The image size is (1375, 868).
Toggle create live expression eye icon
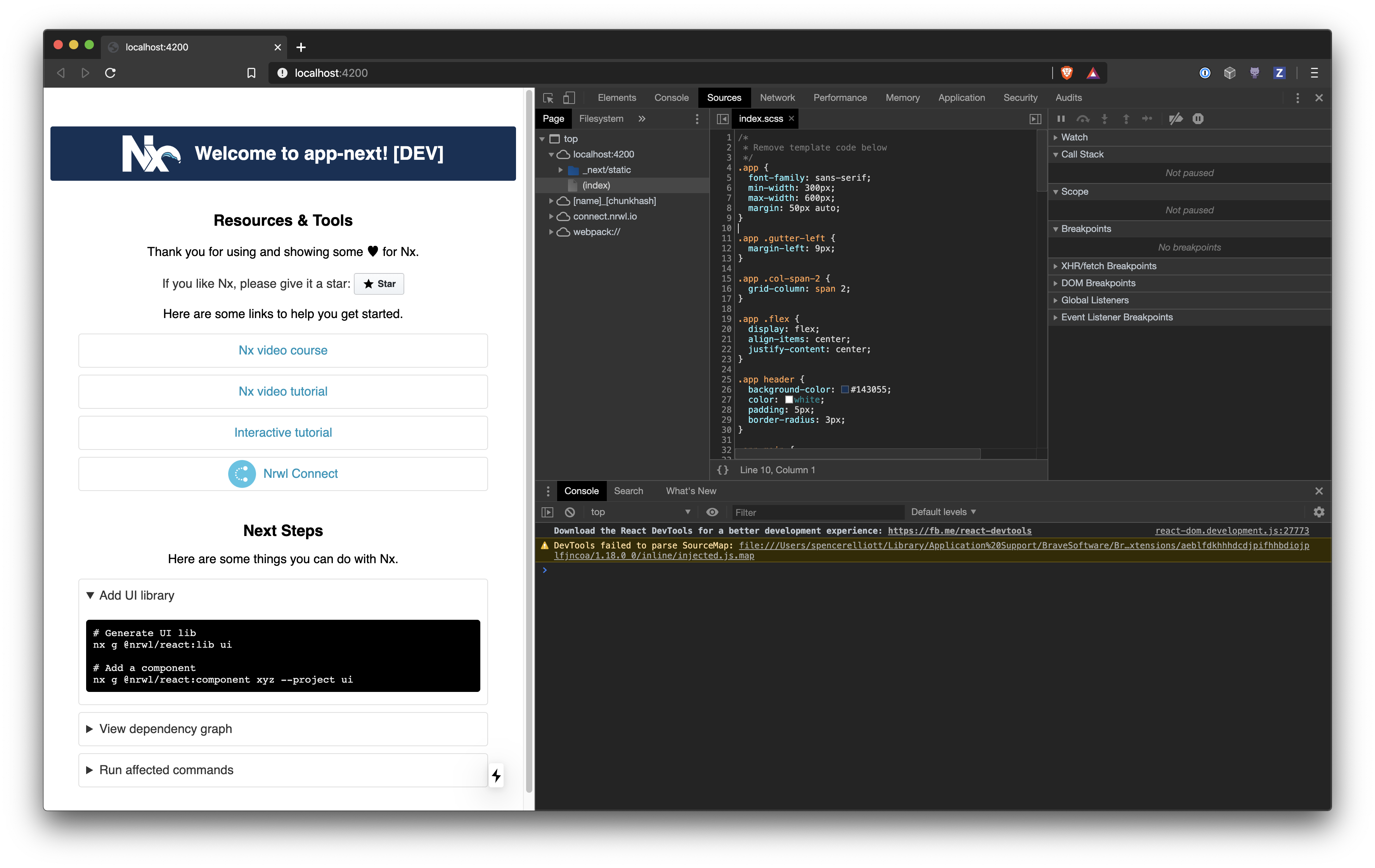(x=712, y=512)
